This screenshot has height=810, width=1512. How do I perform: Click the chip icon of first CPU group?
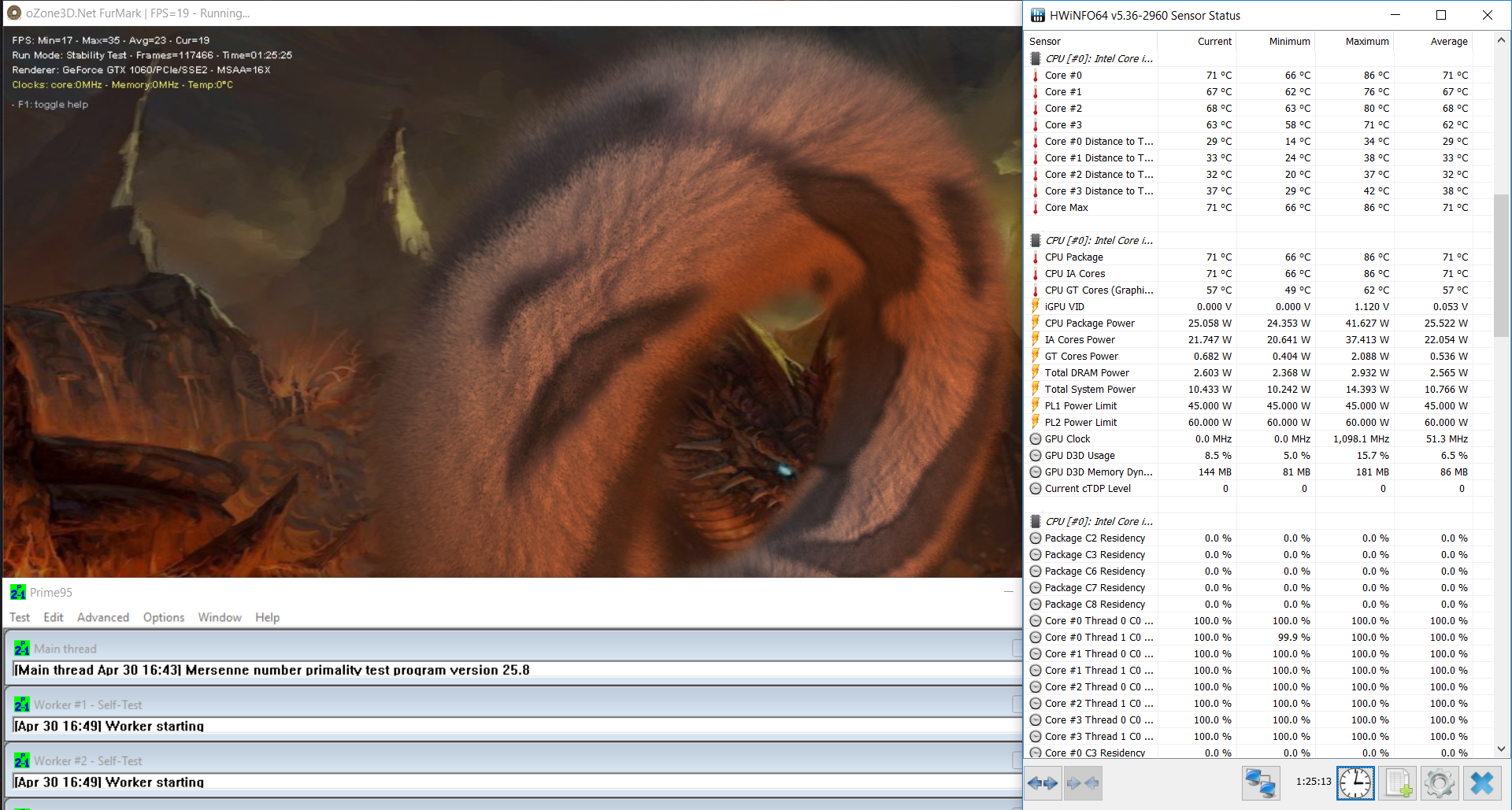point(1036,58)
